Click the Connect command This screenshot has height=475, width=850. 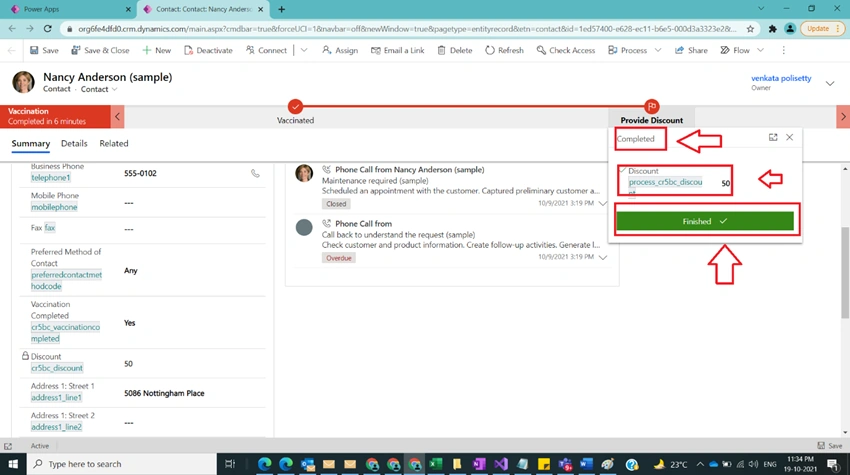(x=266, y=50)
